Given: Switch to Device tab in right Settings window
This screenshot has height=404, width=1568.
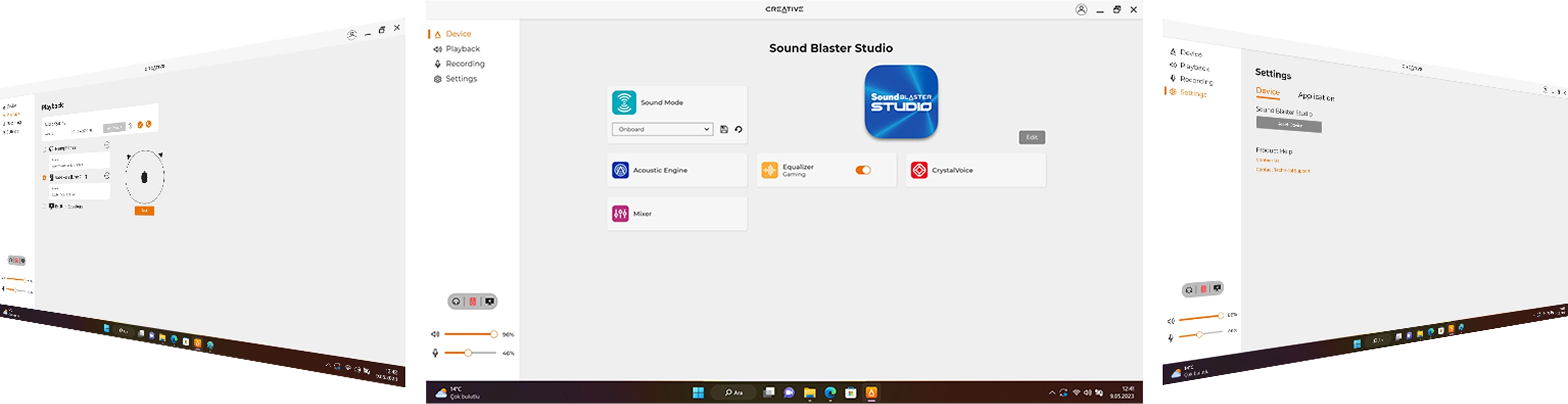Looking at the screenshot, I should 1268,91.
